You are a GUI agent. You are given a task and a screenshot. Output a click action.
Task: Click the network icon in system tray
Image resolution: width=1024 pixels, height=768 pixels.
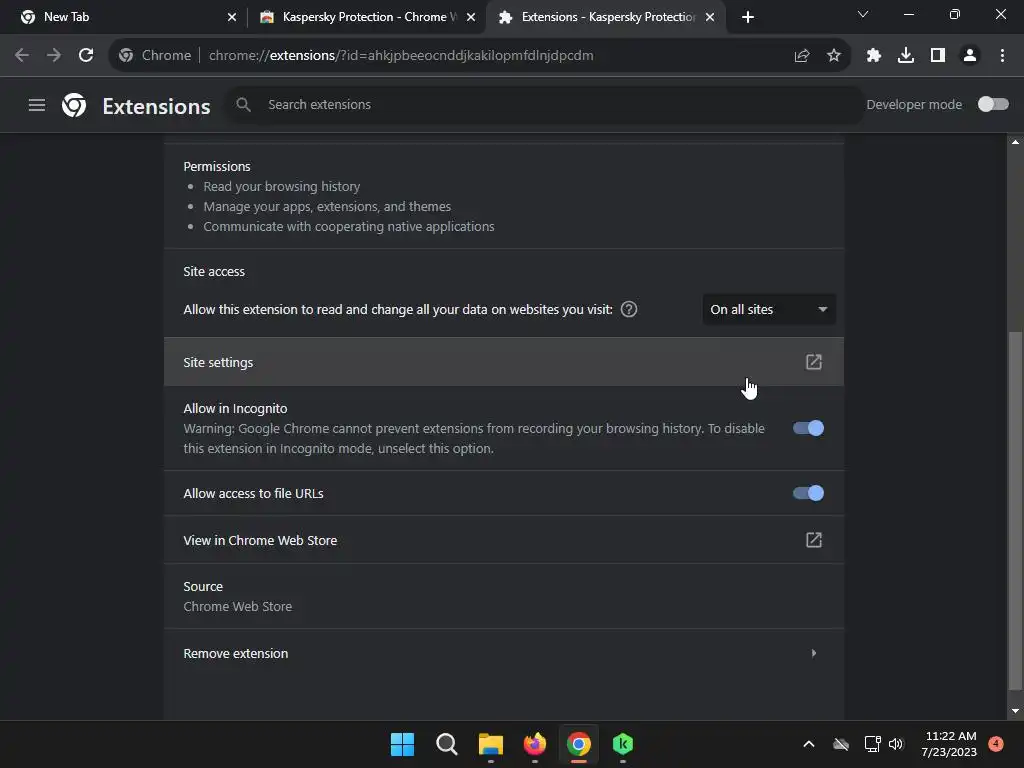pyautogui.click(x=872, y=744)
